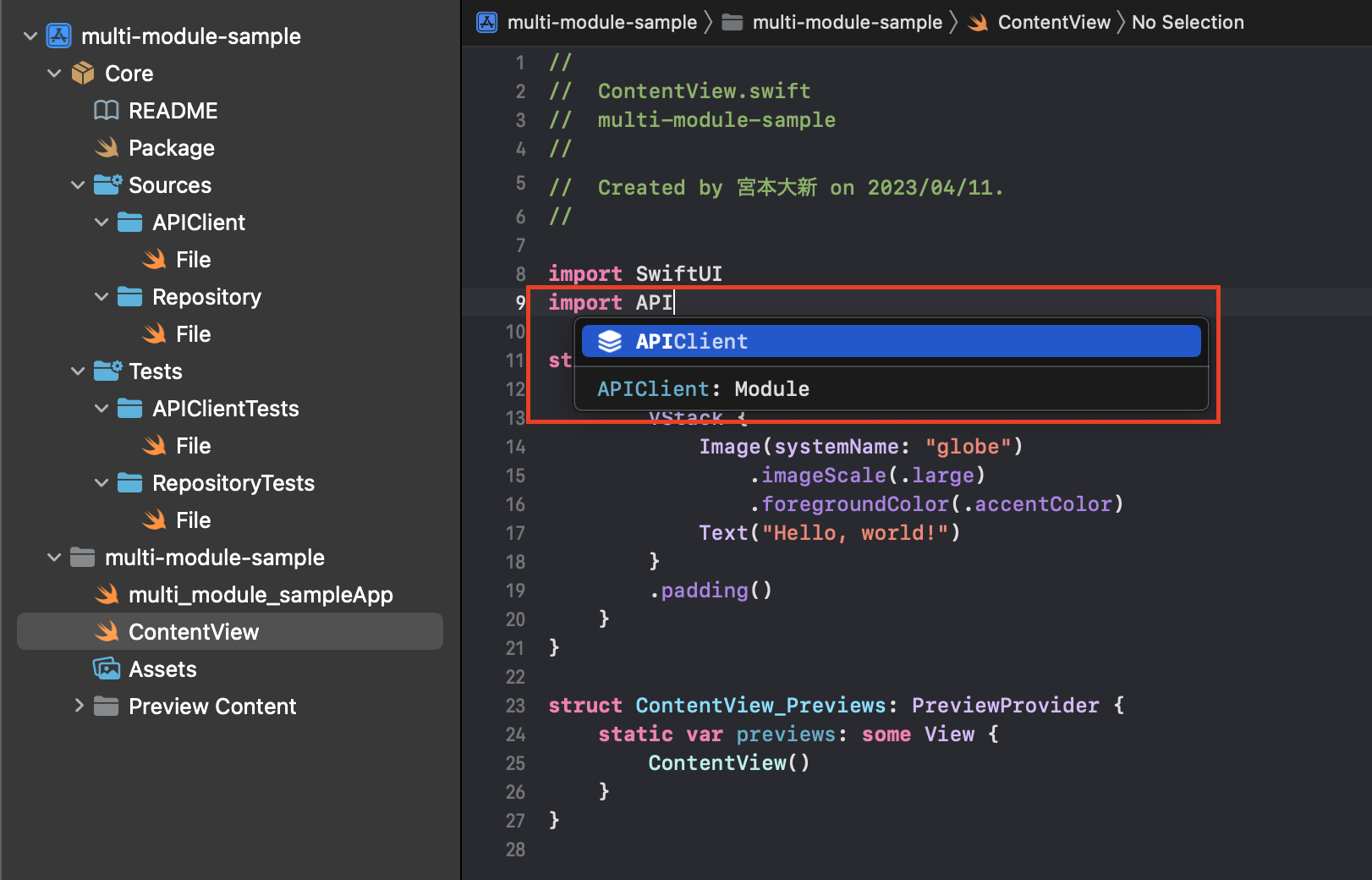
Task: Click No Selection in the jump bar
Action: pos(1188,22)
